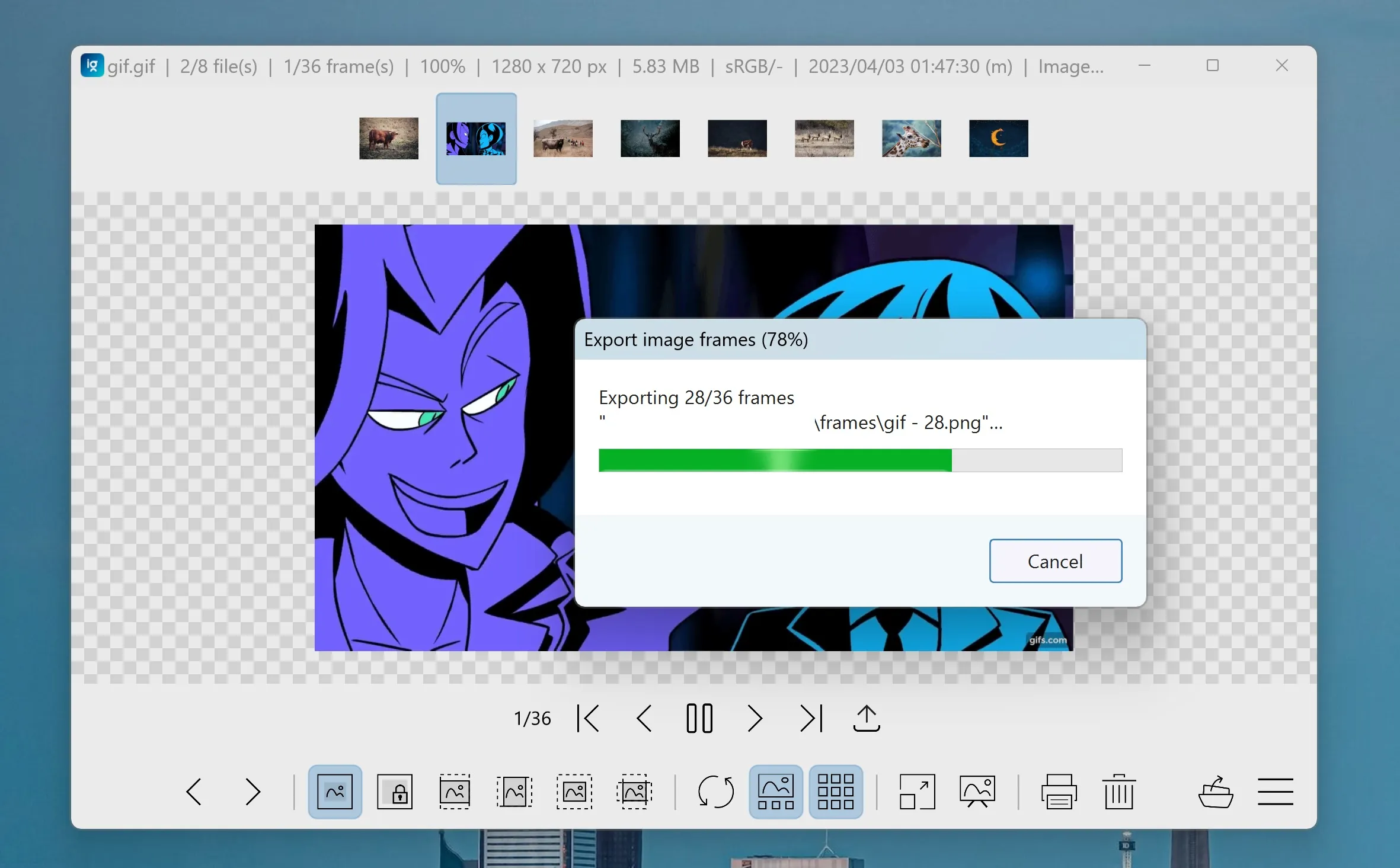Toggle the thumbnail gallery panel button
The image size is (1400, 868).
tap(776, 792)
